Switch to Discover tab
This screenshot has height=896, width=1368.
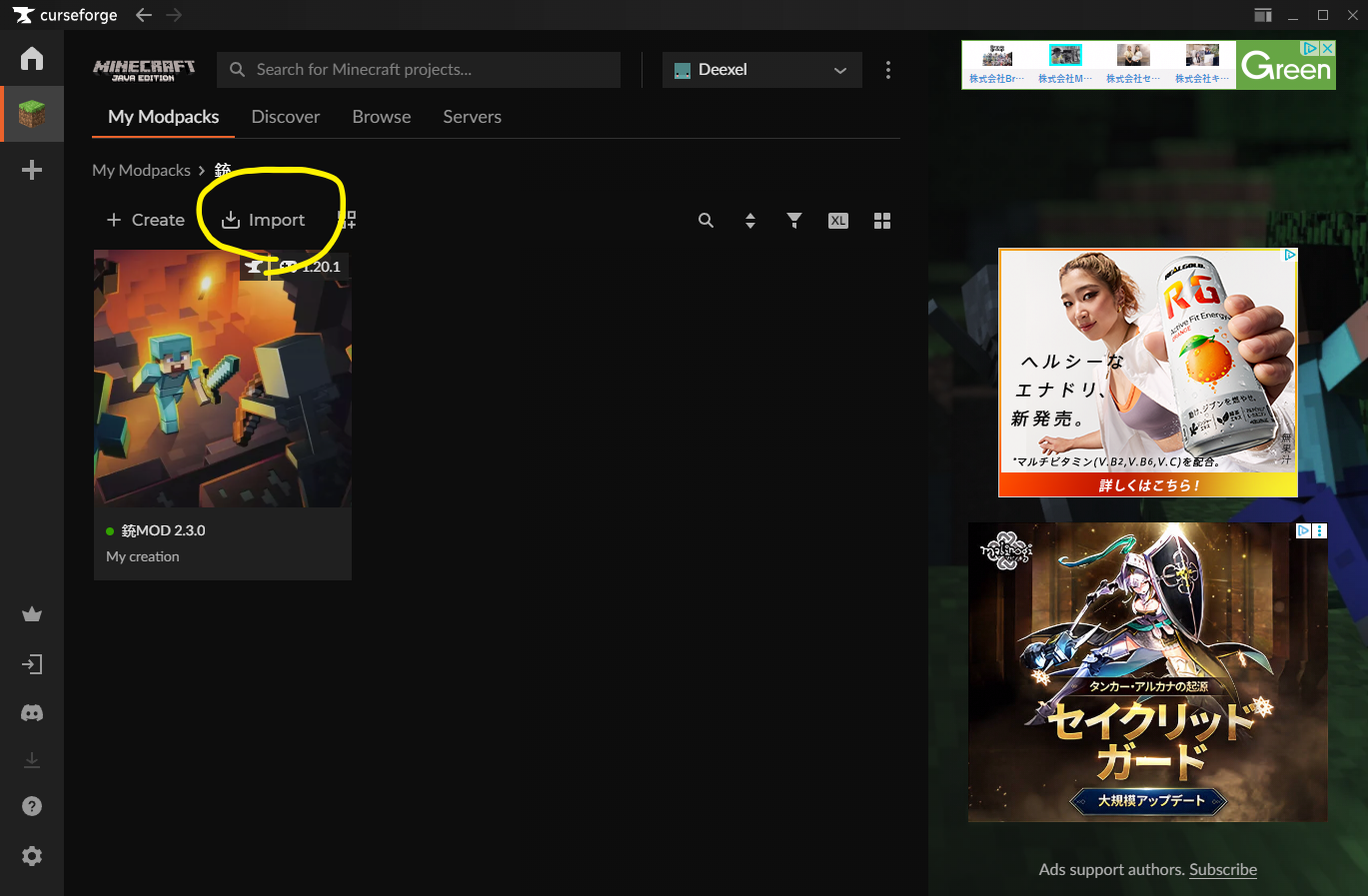pos(286,117)
